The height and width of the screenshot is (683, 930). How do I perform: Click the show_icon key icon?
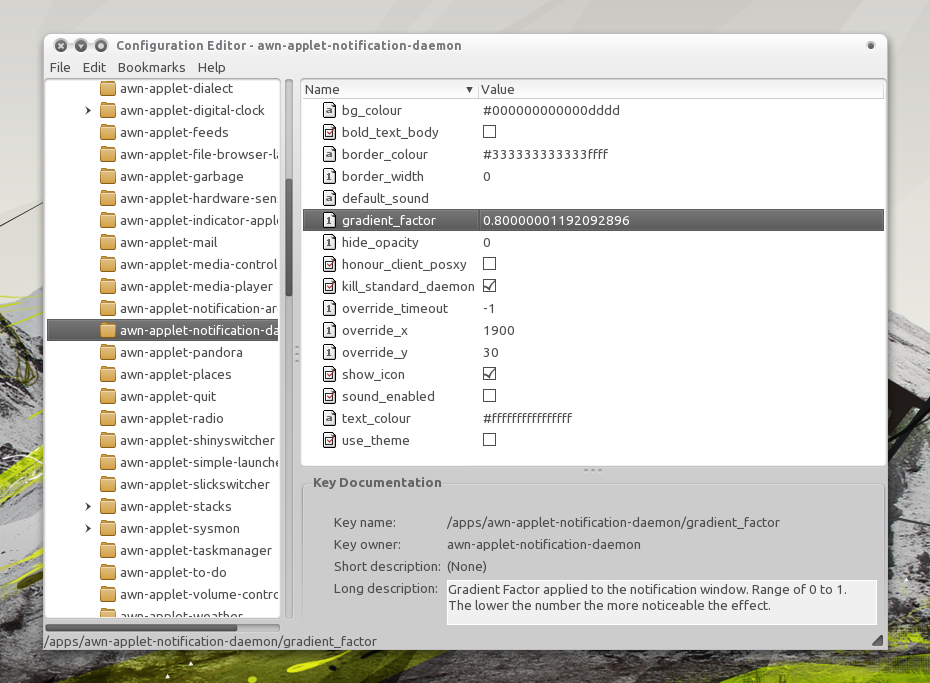click(x=329, y=374)
